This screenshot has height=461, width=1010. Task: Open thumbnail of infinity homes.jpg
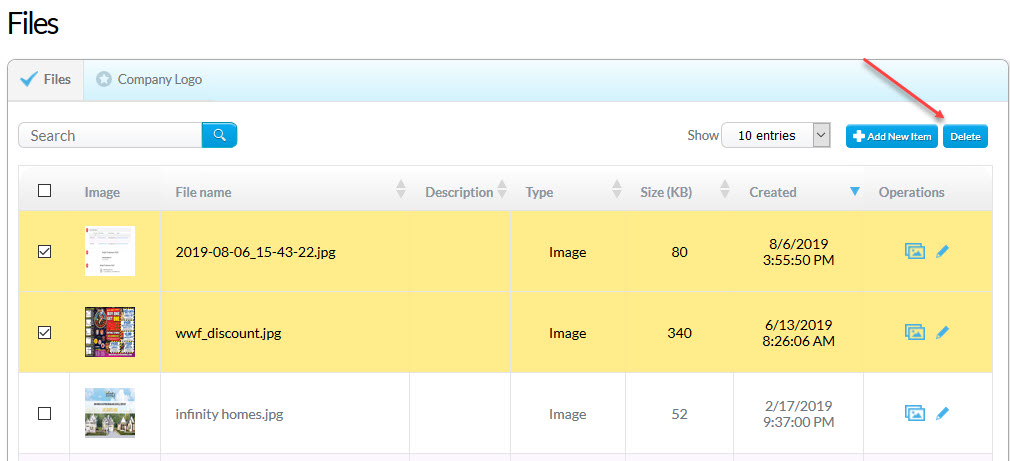click(110, 413)
